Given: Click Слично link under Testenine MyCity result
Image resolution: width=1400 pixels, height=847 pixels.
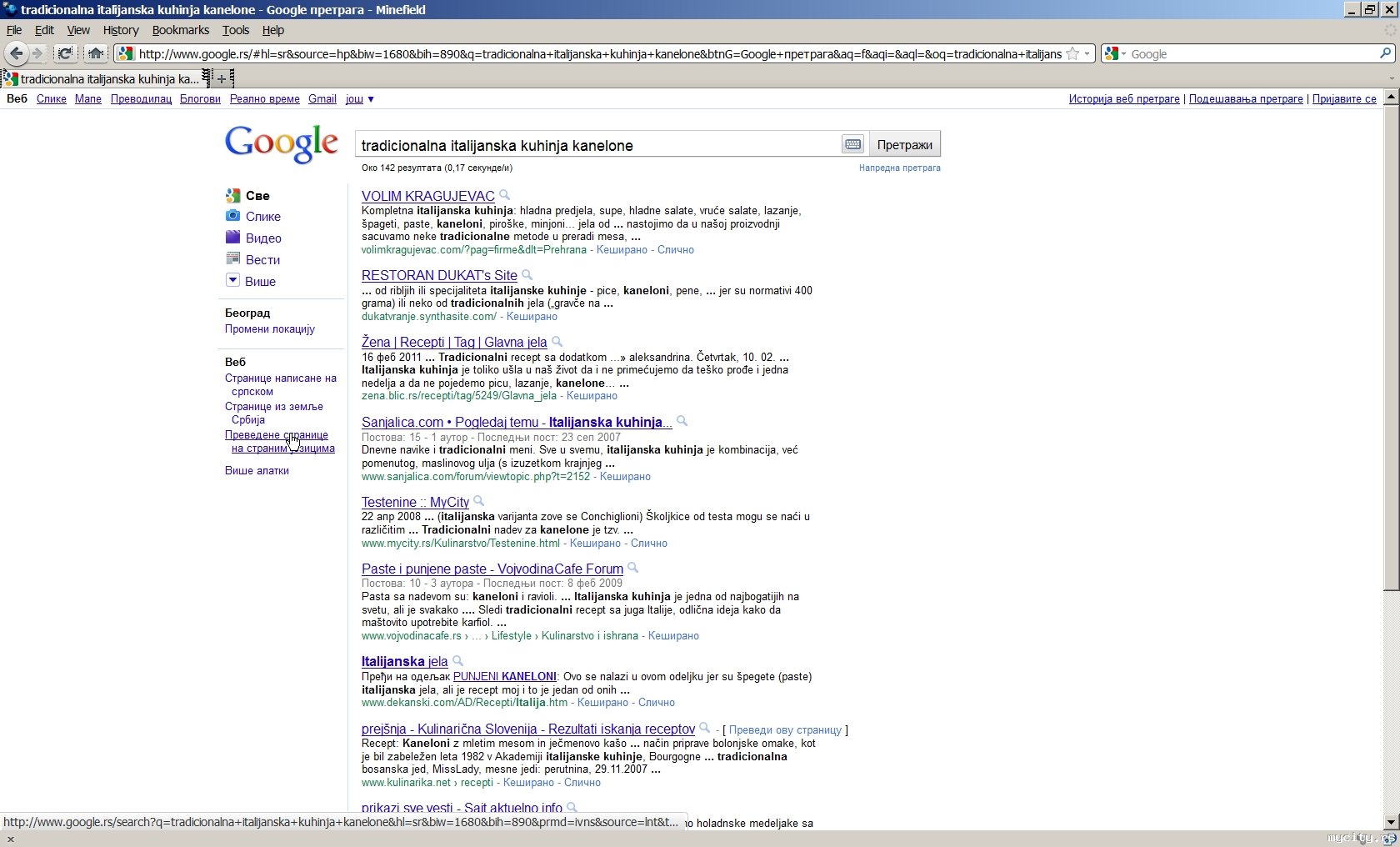Looking at the screenshot, I should click(649, 543).
